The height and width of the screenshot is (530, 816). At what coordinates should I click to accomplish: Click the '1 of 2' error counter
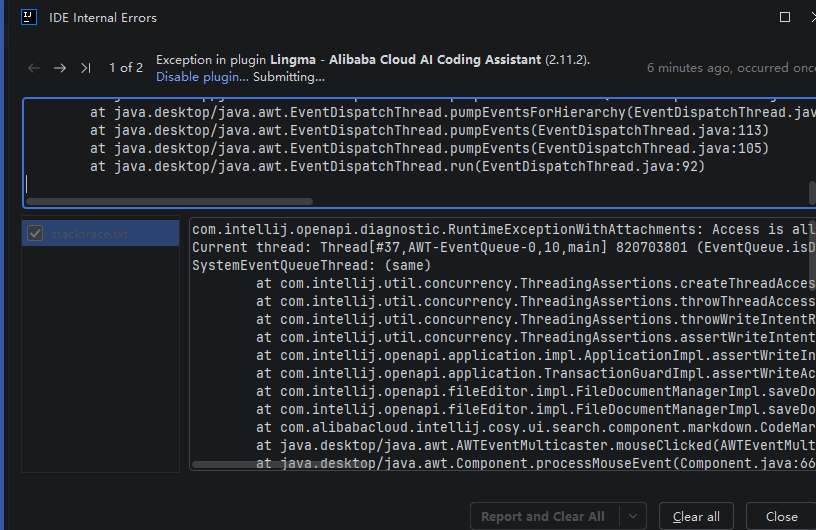(x=126, y=68)
